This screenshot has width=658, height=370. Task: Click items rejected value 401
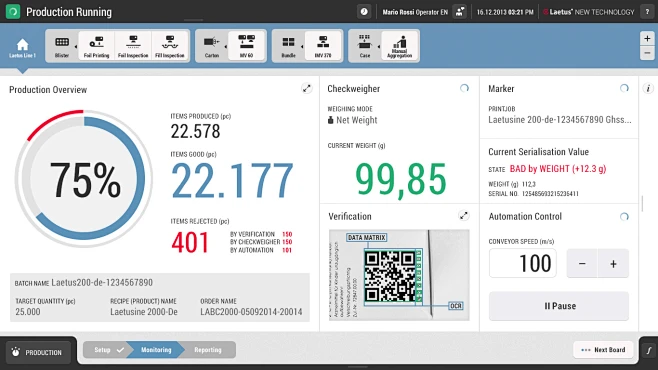(x=190, y=242)
